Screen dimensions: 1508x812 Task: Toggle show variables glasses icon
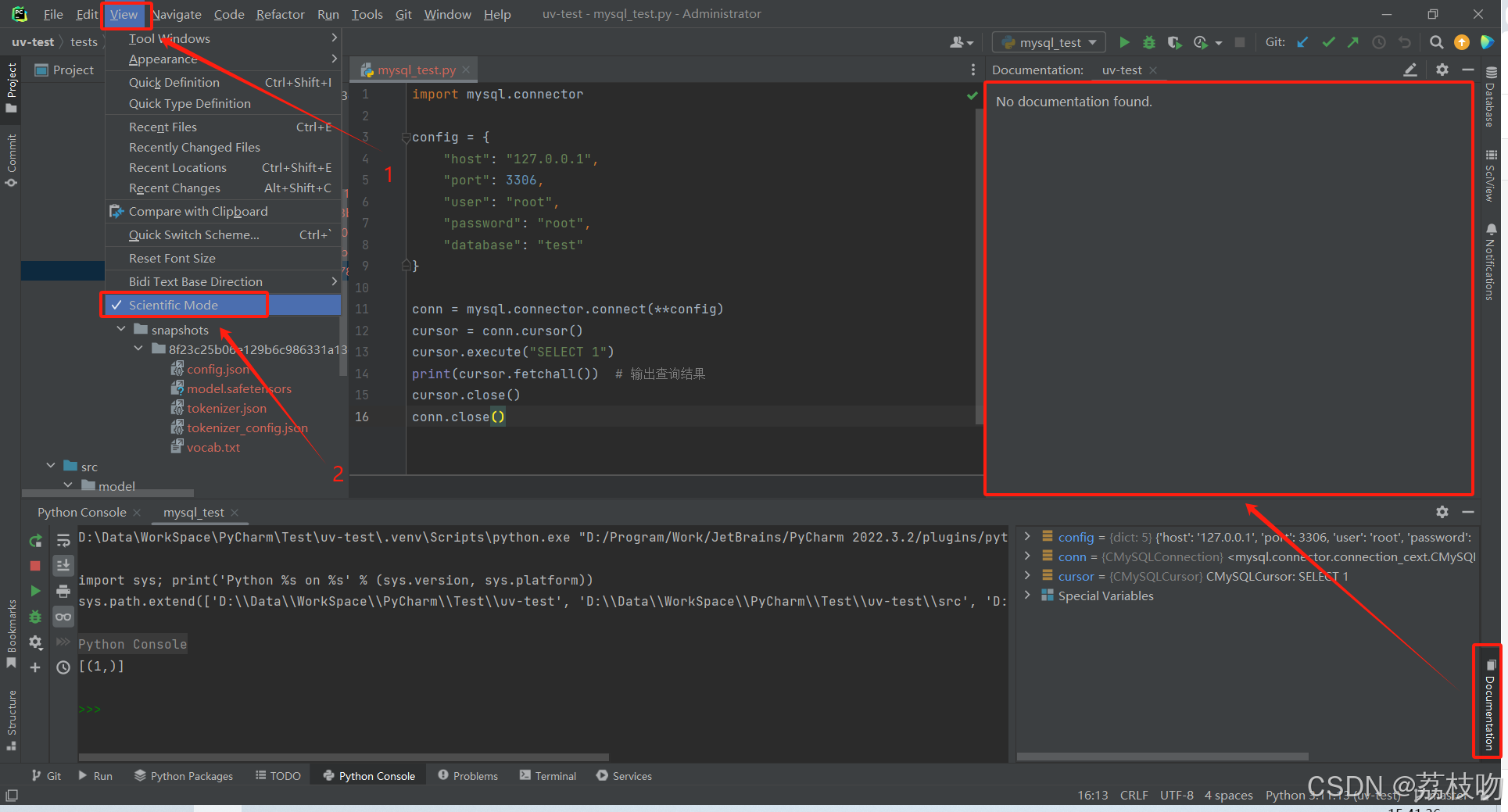(63, 617)
